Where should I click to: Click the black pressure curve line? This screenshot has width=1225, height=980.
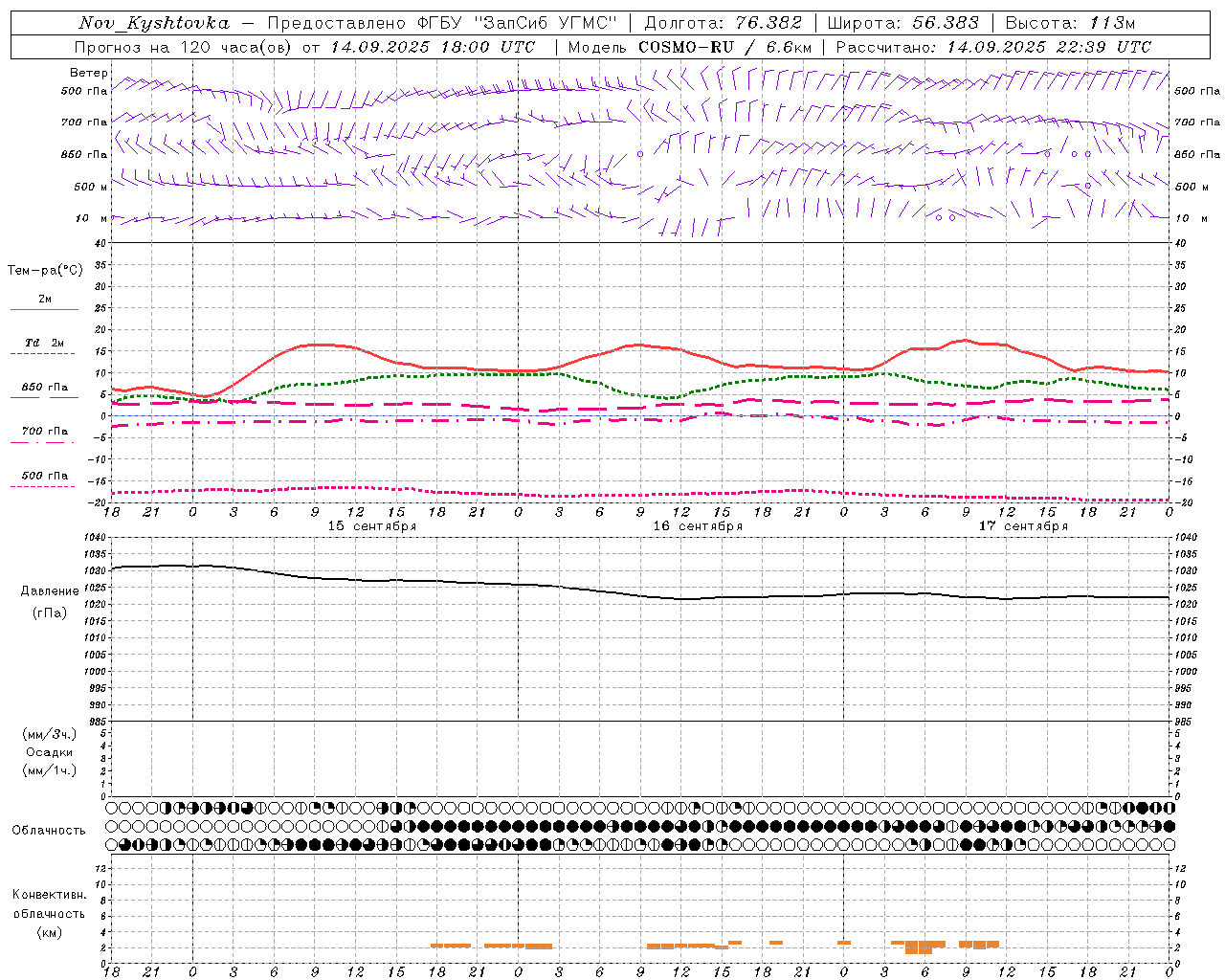tap(639, 594)
